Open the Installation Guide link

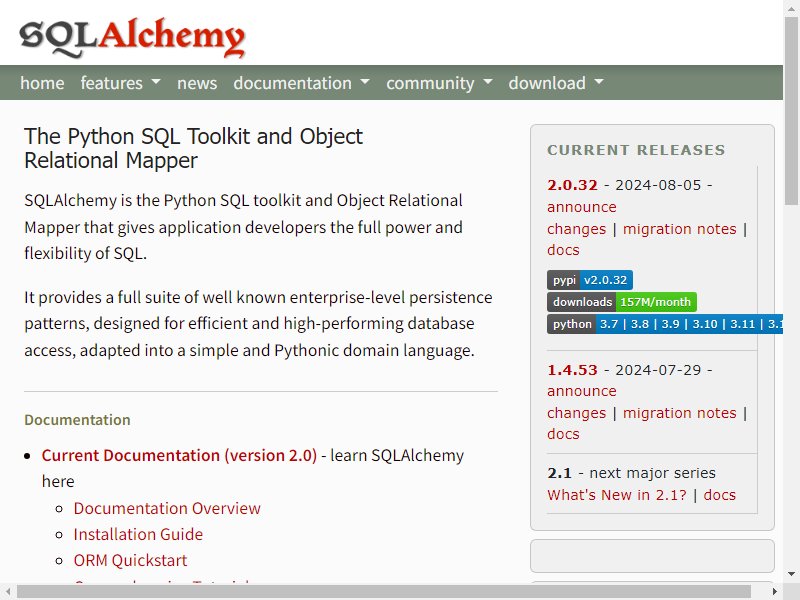coord(138,534)
